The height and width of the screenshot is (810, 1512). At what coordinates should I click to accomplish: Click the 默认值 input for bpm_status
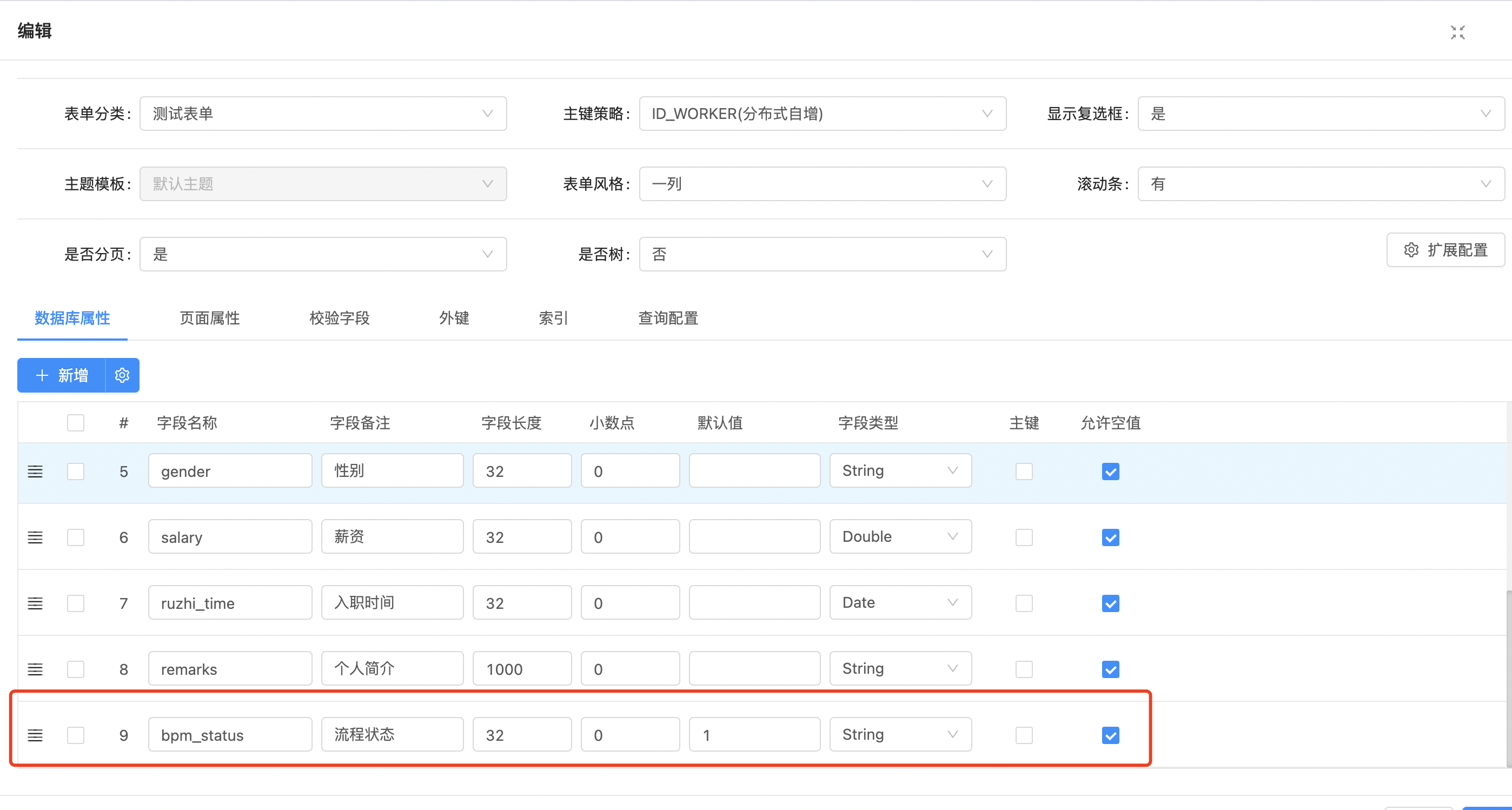click(x=754, y=735)
